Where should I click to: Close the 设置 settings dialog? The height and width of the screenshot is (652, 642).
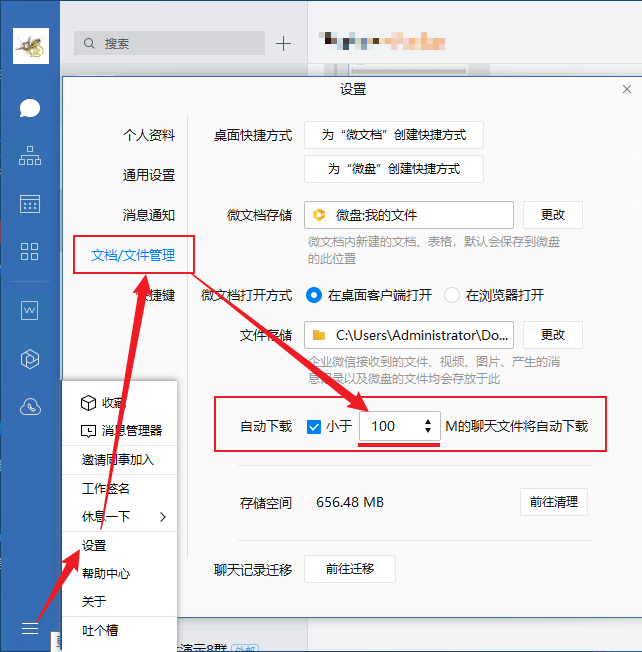(627, 89)
